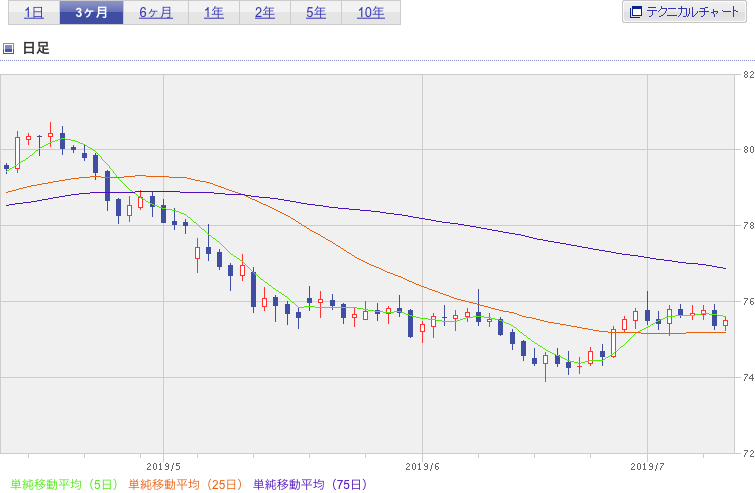Viewport: 755px width, 493px height.
Task: Click the 日足 heading text
Action: tap(36, 48)
